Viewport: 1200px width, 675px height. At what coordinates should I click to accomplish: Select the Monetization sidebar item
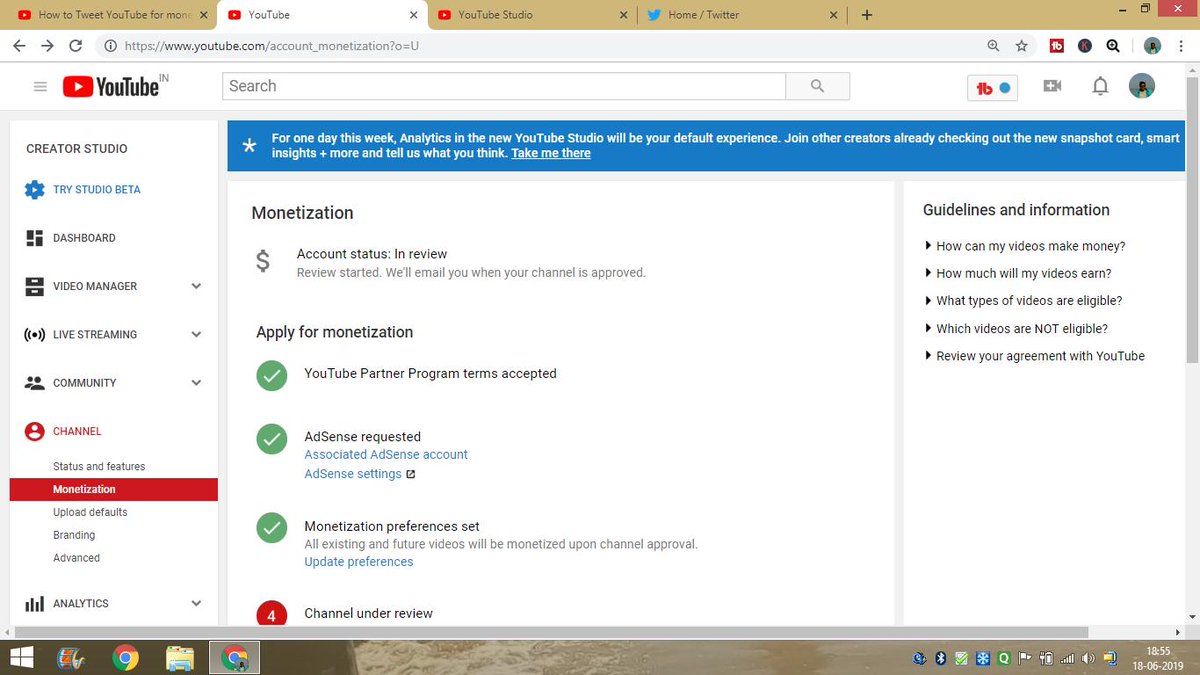[x=114, y=489]
